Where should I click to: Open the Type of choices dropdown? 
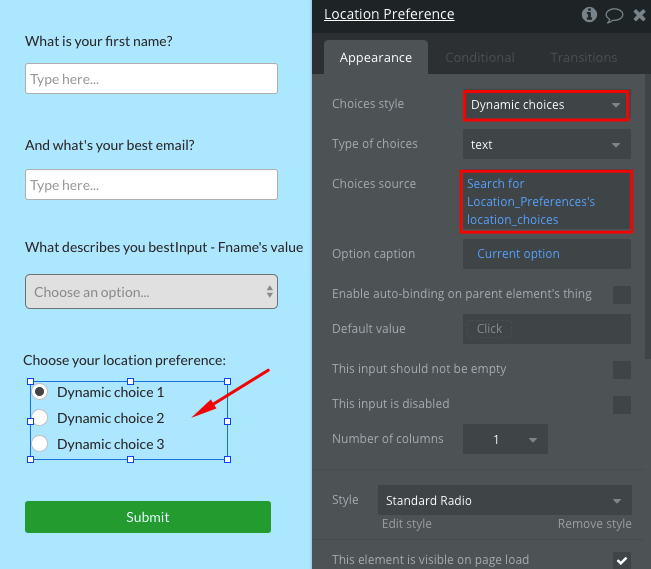click(546, 145)
